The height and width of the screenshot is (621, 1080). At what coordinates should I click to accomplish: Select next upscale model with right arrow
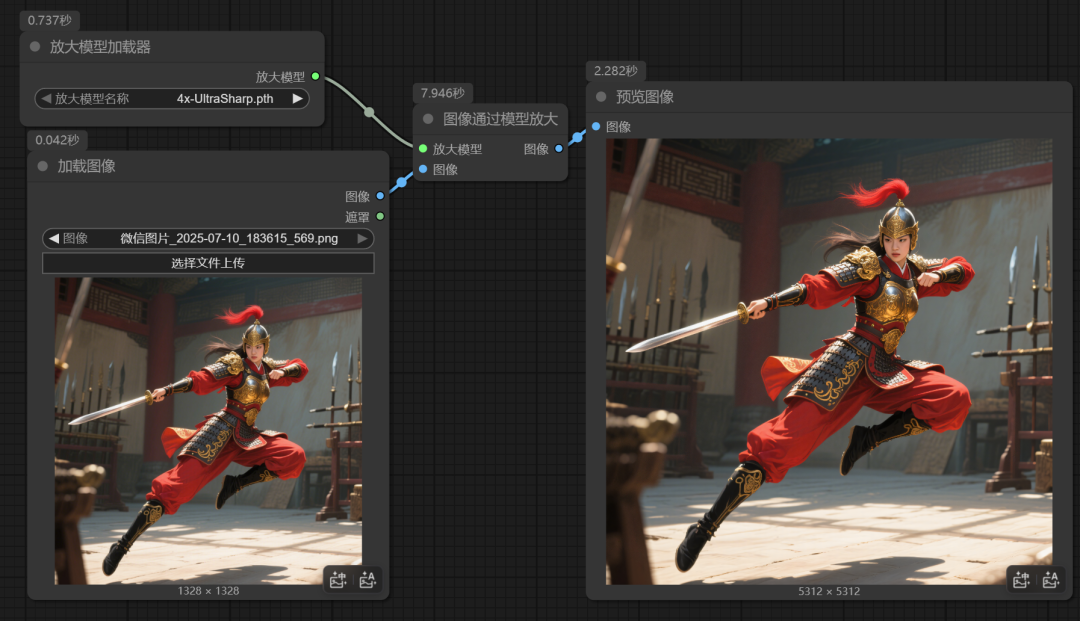pyautogui.click(x=298, y=98)
